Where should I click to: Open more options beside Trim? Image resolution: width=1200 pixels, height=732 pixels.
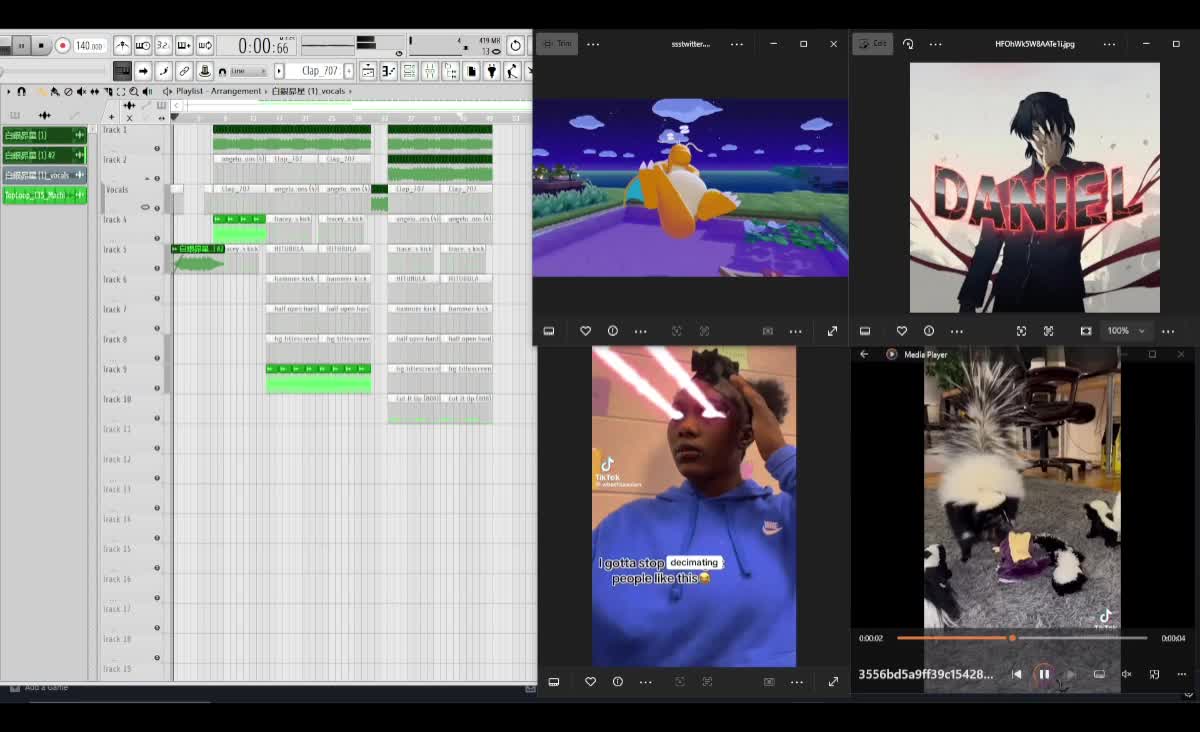click(x=593, y=44)
